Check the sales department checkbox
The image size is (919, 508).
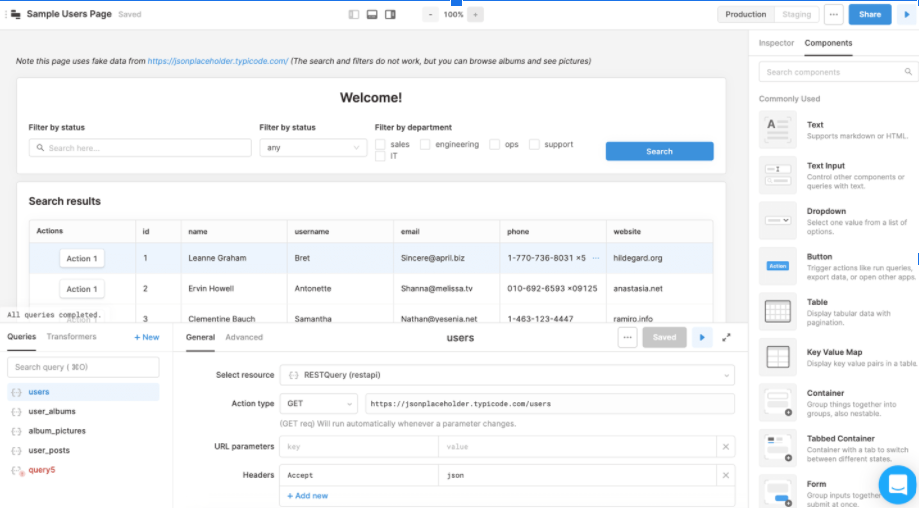[380, 144]
